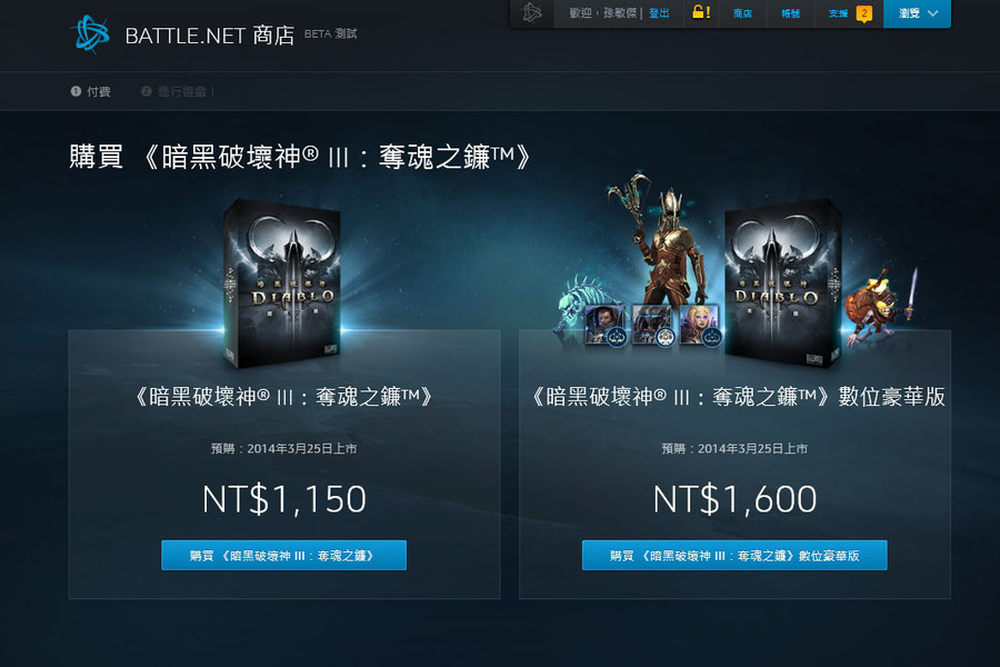Image resolution: width=1000 pixels, height=667 pixels.
Task: Open the 商店 menu item
Action: [x=742, y=13]
